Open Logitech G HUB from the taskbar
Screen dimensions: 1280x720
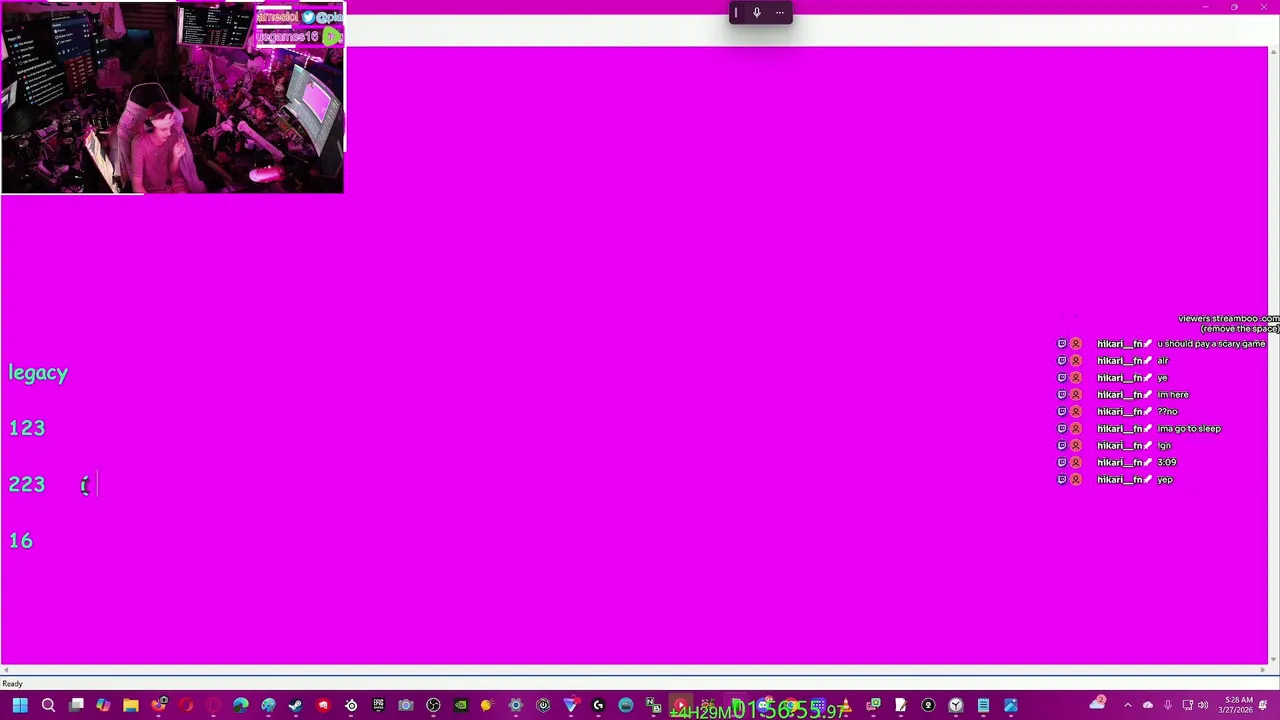tap(598, 706)
